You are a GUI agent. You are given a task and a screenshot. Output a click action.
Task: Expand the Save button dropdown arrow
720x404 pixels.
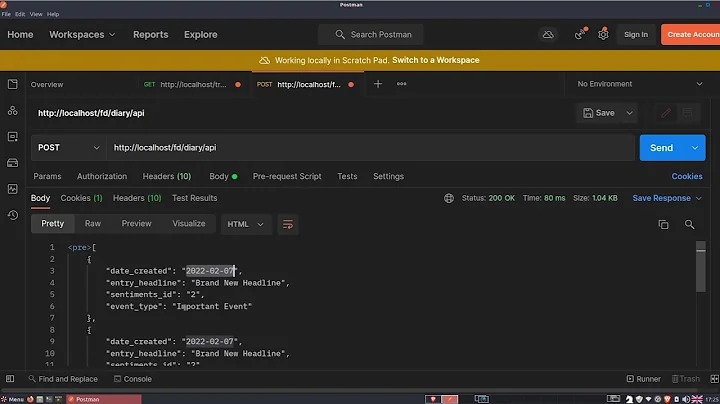[630, 113]
